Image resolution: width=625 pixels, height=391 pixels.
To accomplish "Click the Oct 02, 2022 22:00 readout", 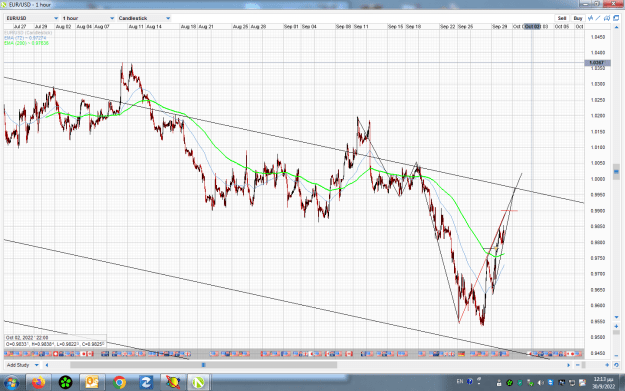I will (27, 338).
